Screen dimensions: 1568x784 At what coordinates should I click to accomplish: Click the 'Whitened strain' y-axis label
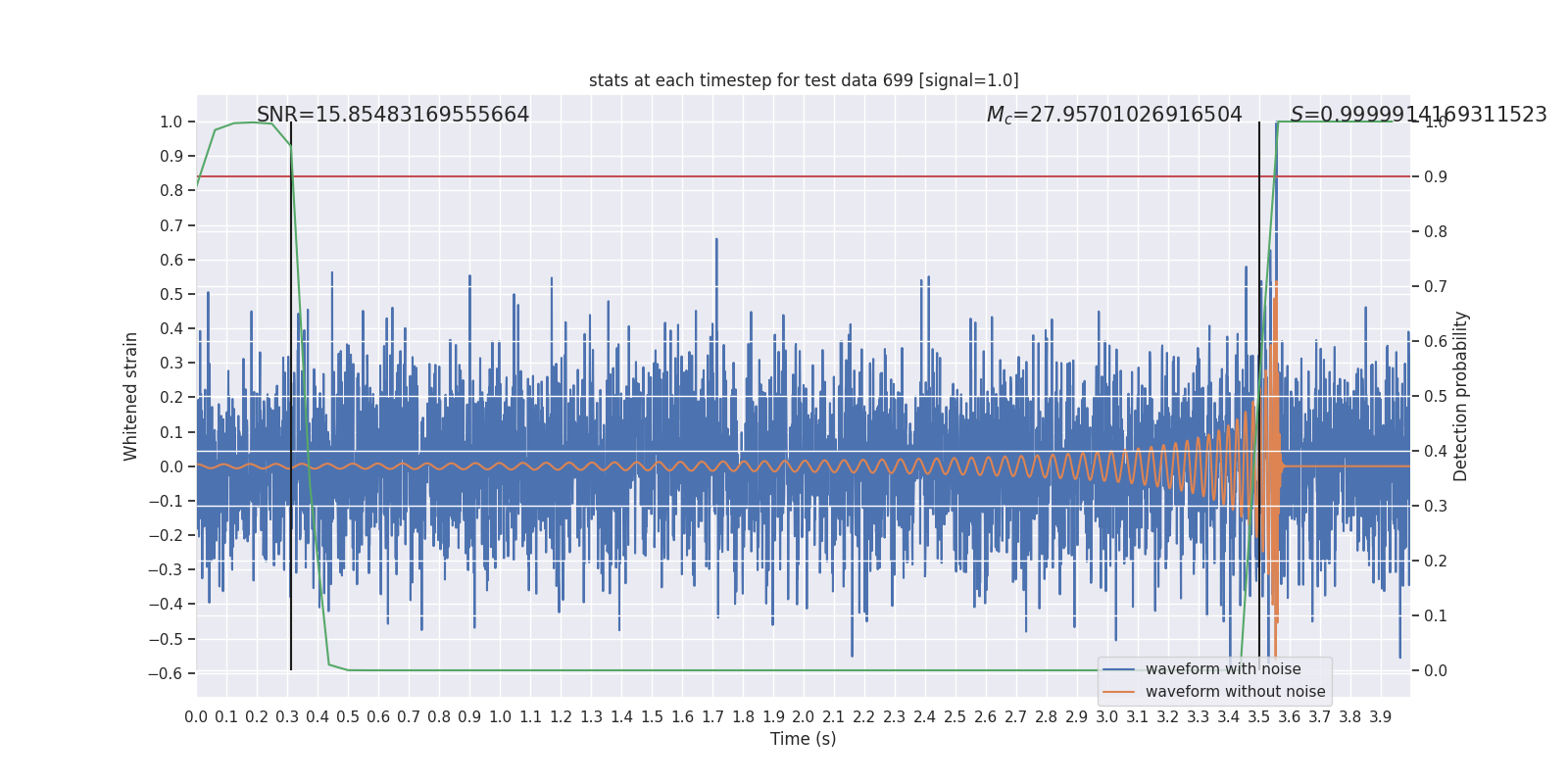point(131,396)
